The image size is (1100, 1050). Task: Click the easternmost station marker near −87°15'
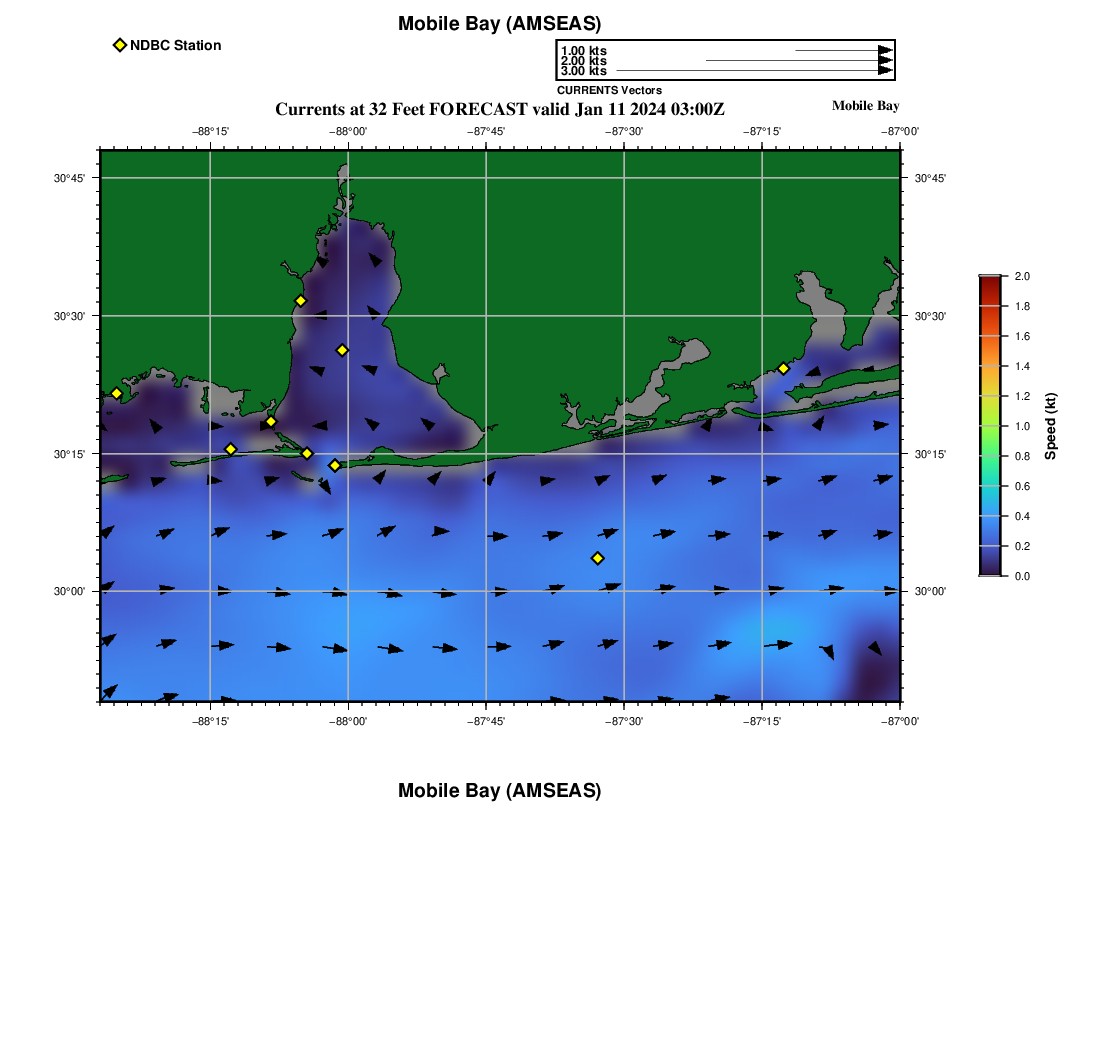tap(783, 368)
